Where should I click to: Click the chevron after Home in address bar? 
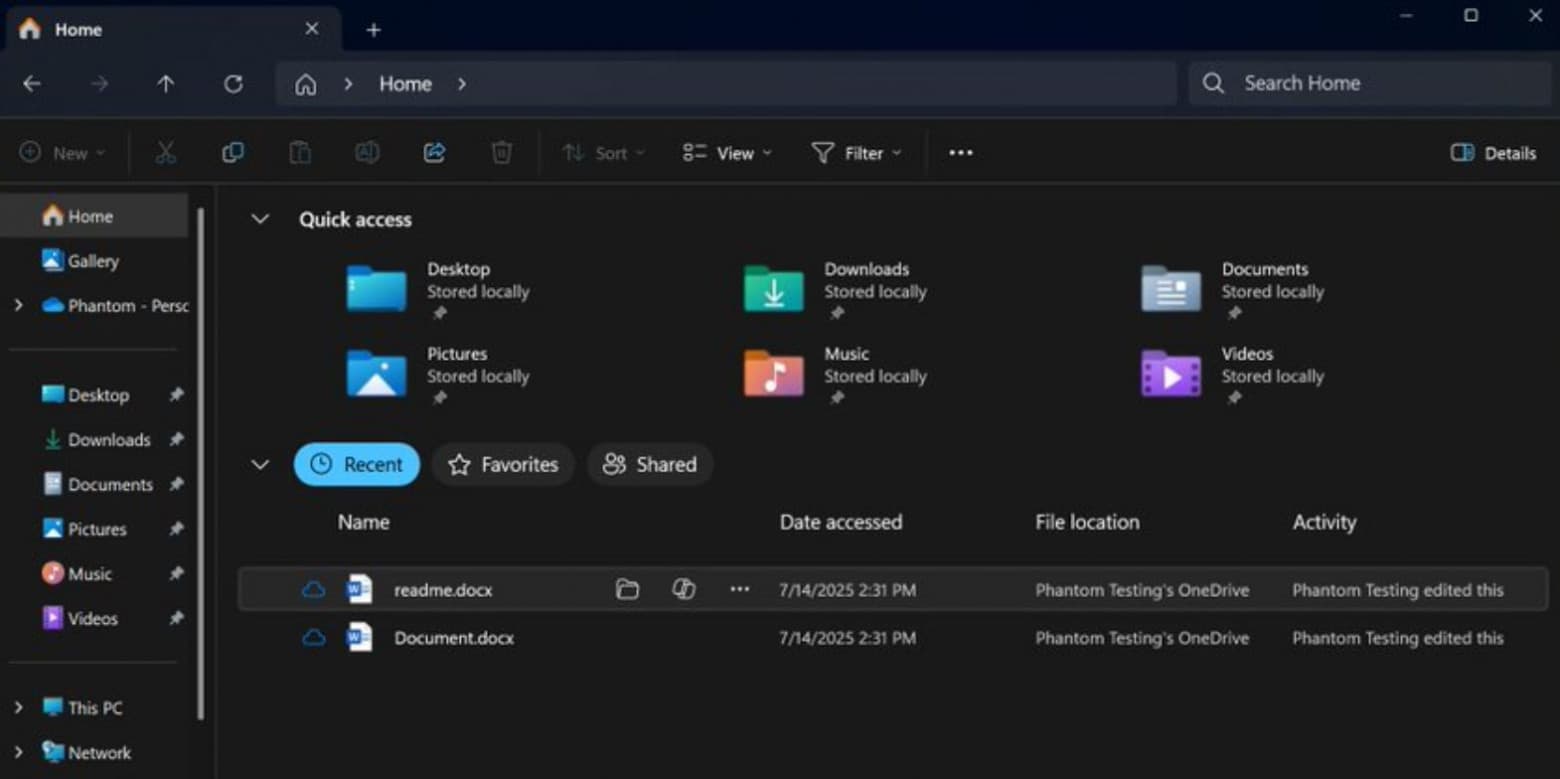click(461, 84)
